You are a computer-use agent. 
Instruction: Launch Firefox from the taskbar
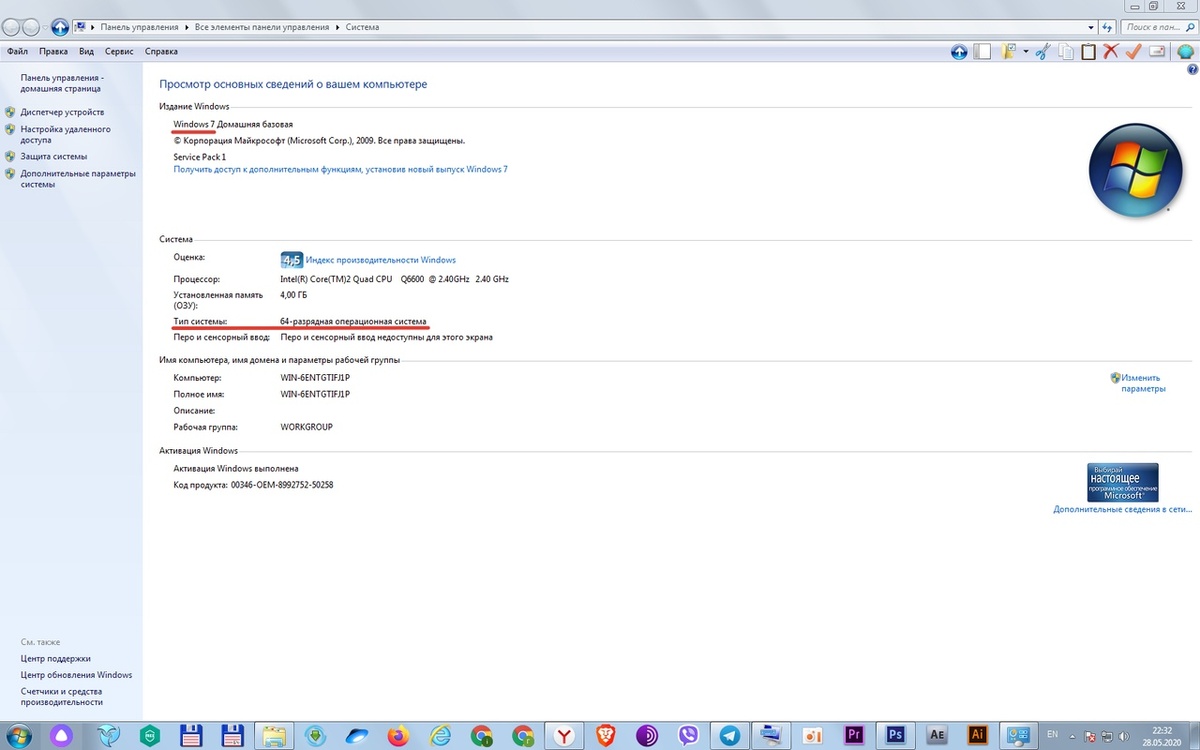point(399,736)
